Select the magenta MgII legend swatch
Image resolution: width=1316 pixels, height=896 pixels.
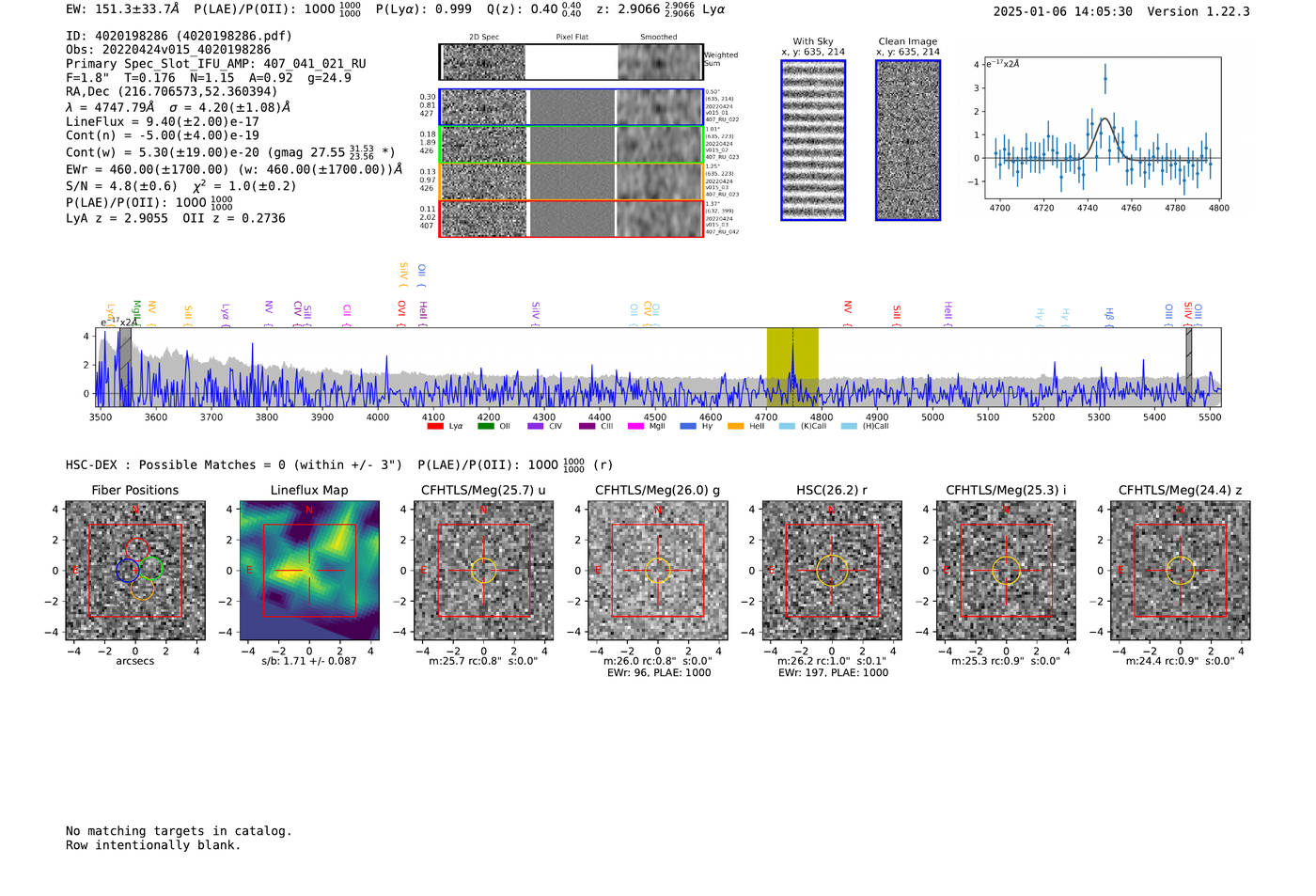tap(635, 426)
